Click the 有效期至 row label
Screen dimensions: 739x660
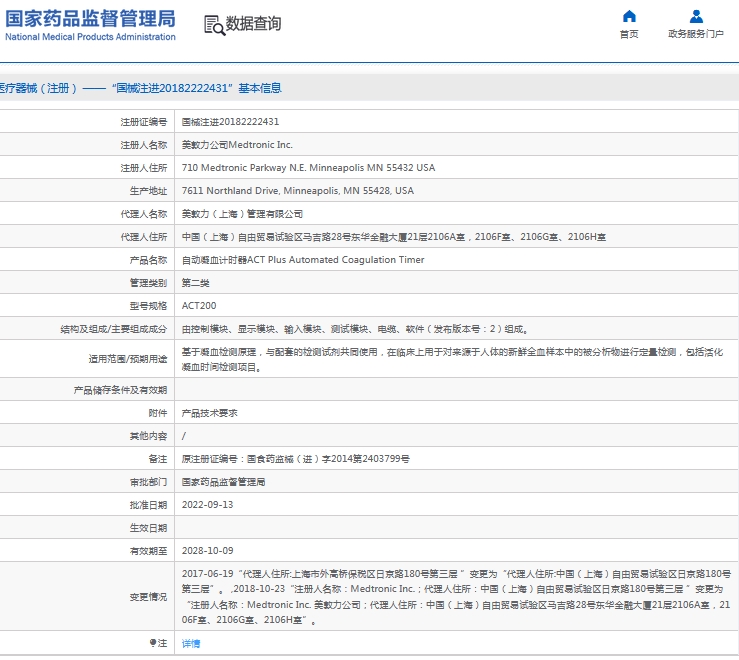[x=148, y=551]
